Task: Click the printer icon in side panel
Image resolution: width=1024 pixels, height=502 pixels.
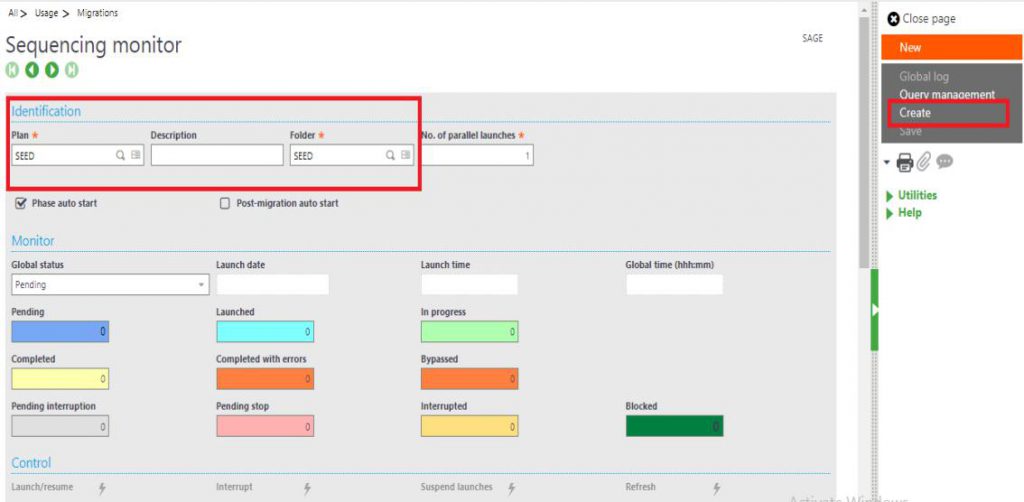Action: coord(904,162)
